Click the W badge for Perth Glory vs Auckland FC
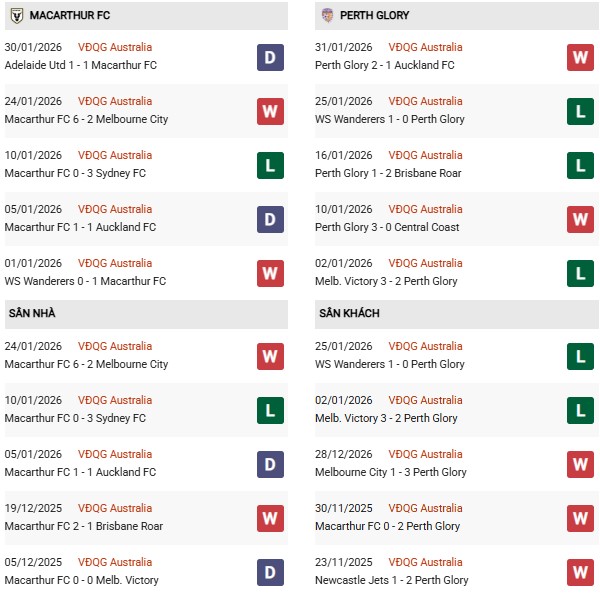Screen dimensions: 600x594 click(x=580, y=57)
